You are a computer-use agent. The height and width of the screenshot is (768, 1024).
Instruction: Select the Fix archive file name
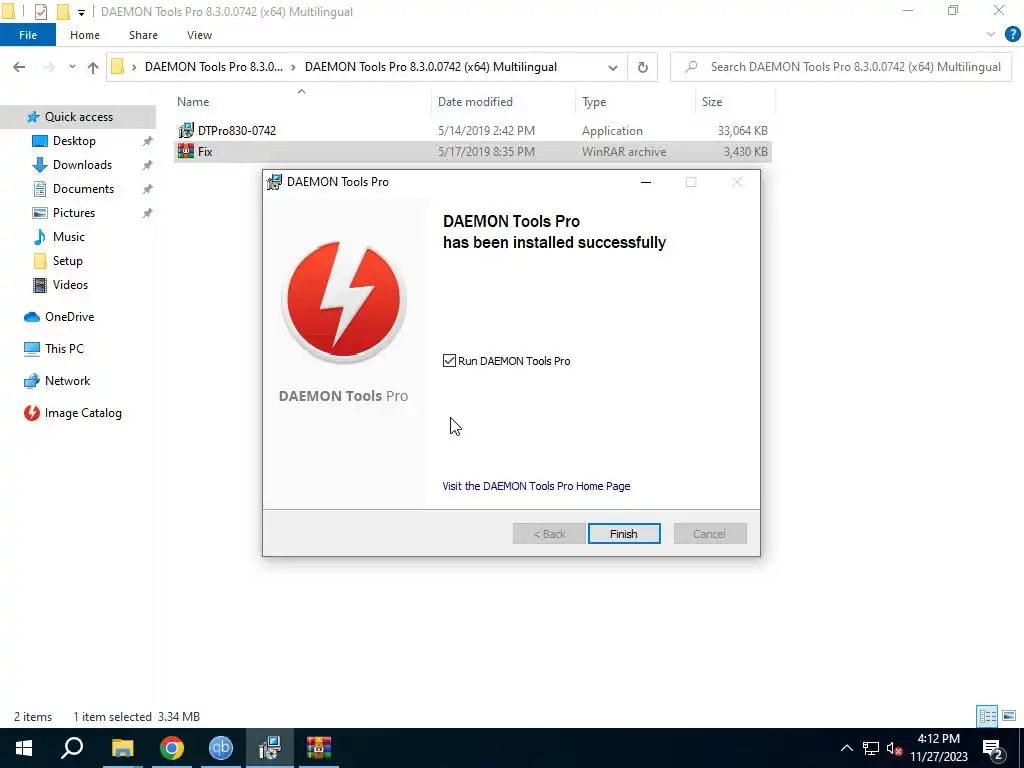coord(205,152)
